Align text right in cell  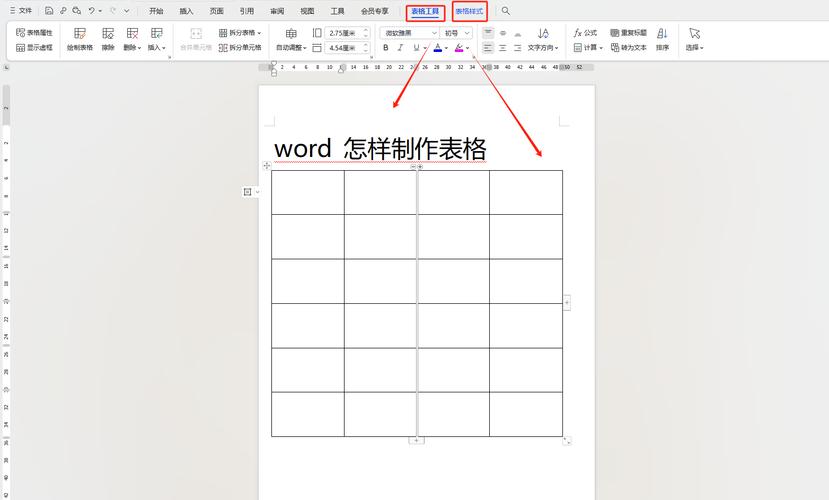coord(518,48)
